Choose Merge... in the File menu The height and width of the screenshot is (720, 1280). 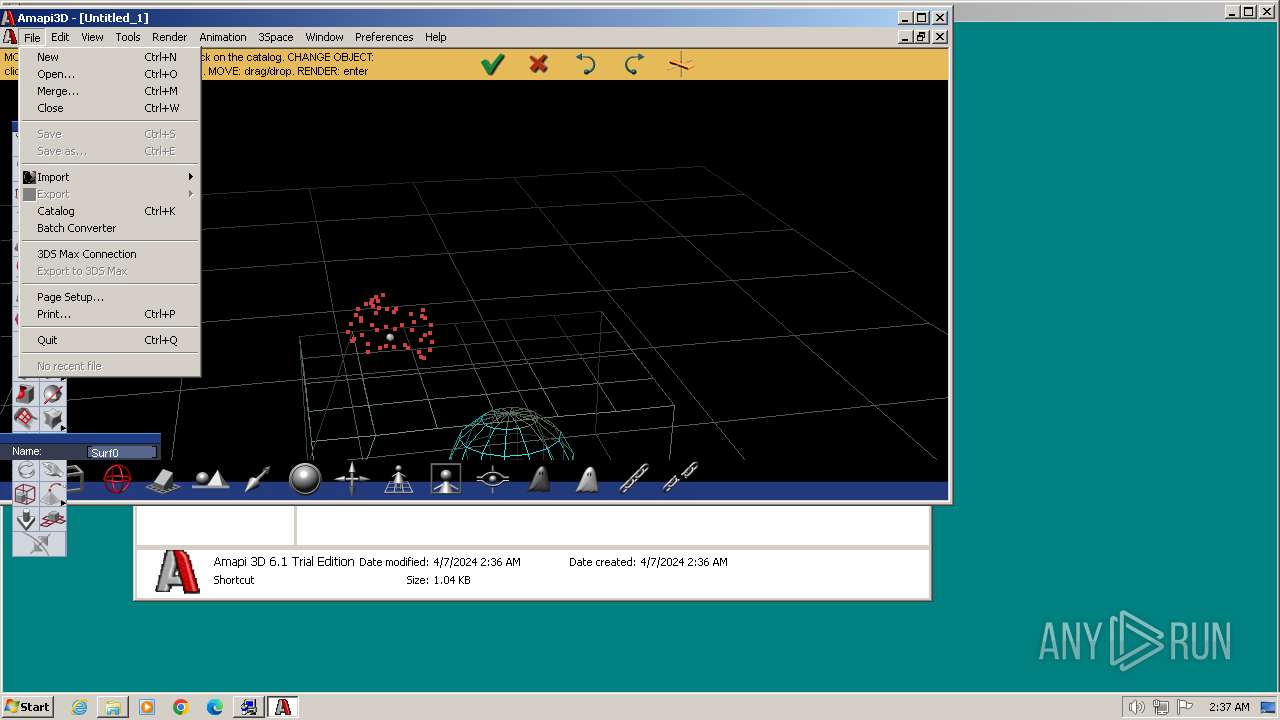[110, 91]
